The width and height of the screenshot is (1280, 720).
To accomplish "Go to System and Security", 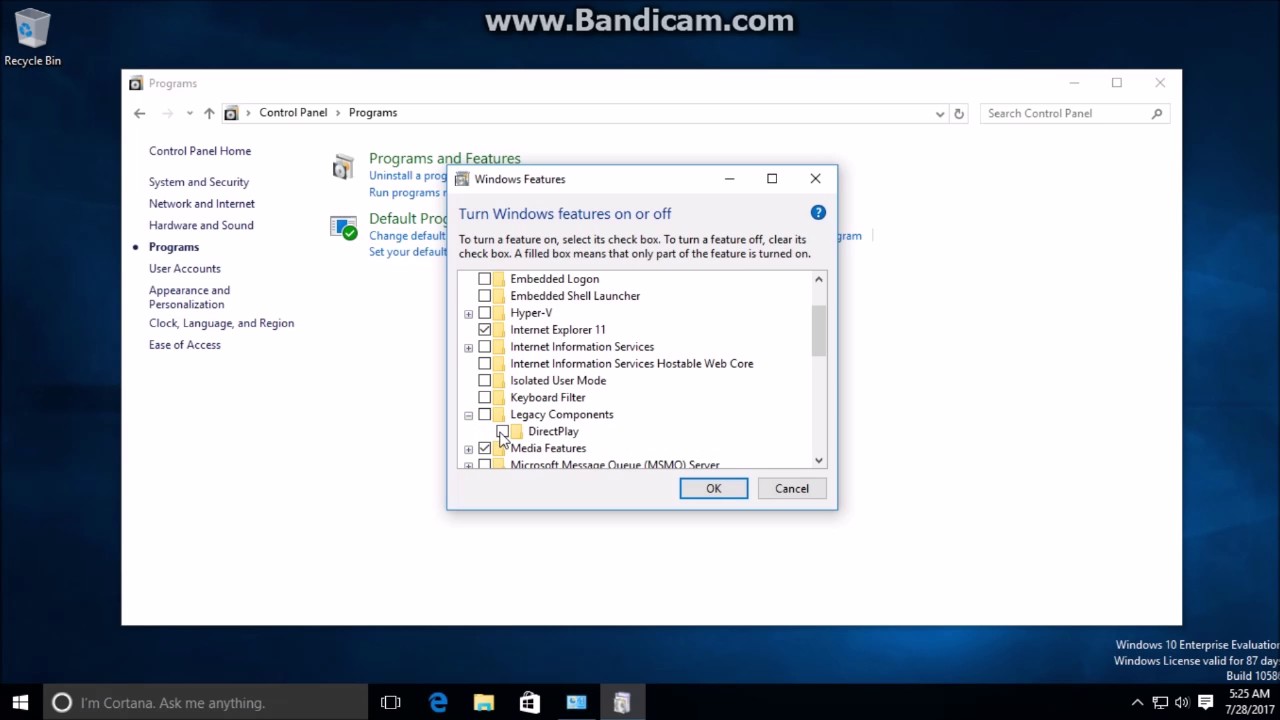I will (199, 182).
